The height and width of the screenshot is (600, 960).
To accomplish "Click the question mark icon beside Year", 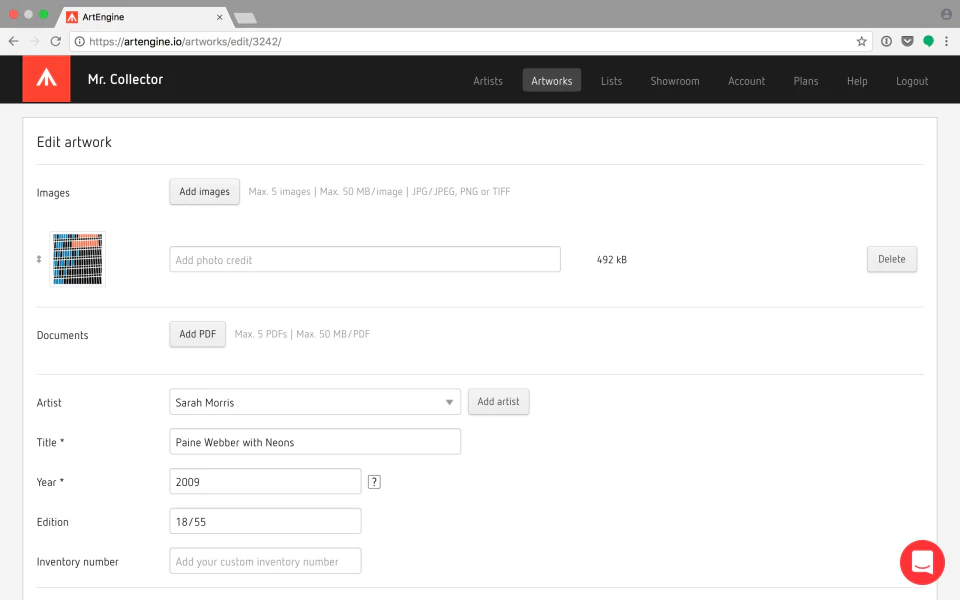I will click(374, 481).
